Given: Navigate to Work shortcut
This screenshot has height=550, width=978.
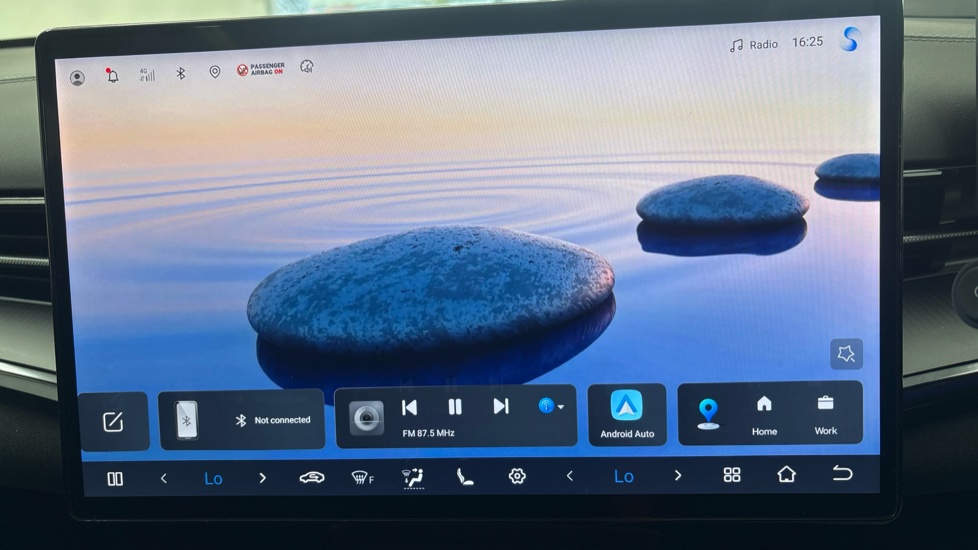Looking at the screenshot, I should click(x=825, y=416).
